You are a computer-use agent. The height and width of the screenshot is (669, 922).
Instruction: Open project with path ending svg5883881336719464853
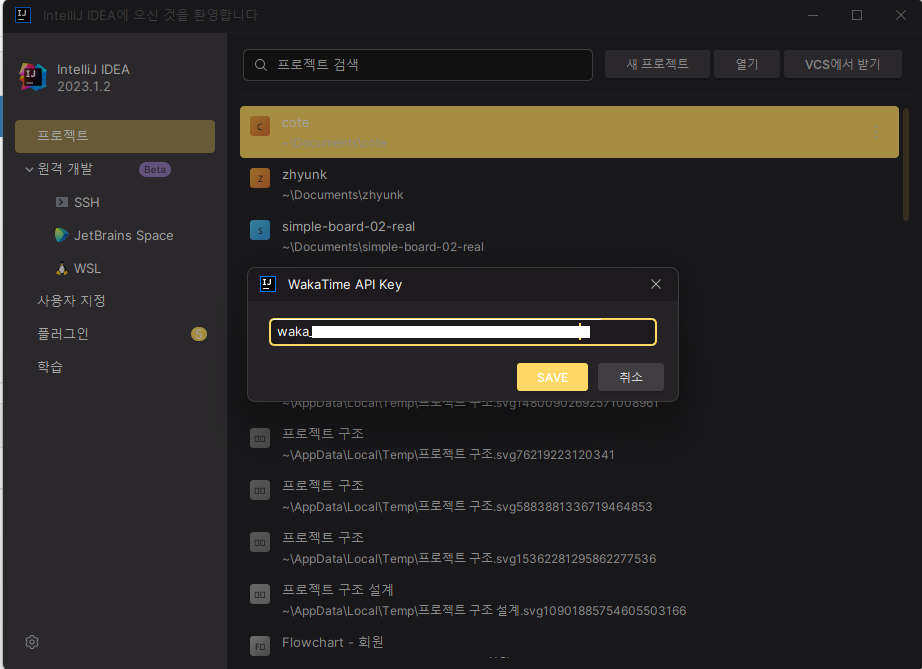[x=569, y=496]
